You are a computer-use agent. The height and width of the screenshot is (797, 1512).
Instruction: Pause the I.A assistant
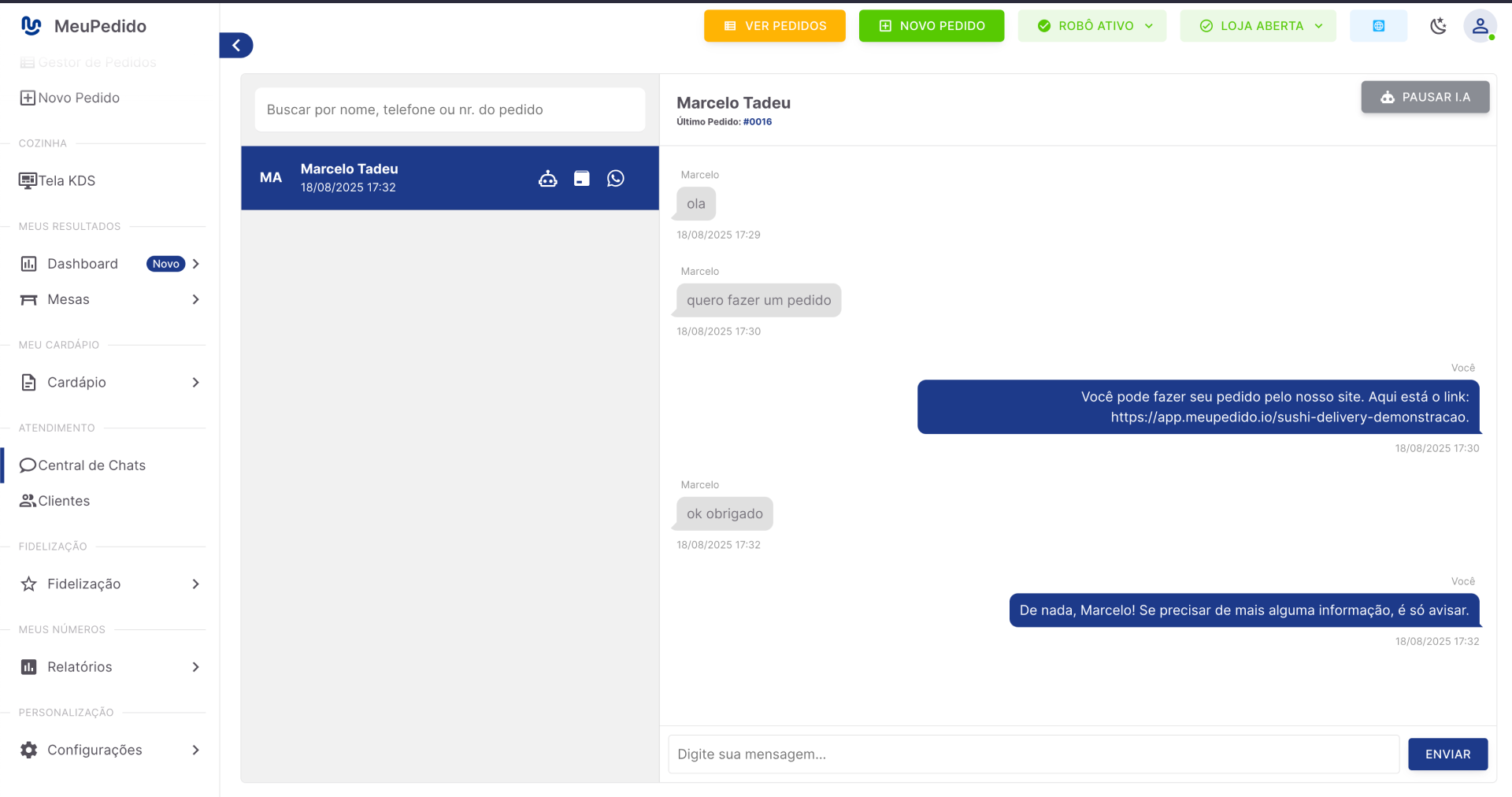pyautogui.click(x=1425, y=97)
